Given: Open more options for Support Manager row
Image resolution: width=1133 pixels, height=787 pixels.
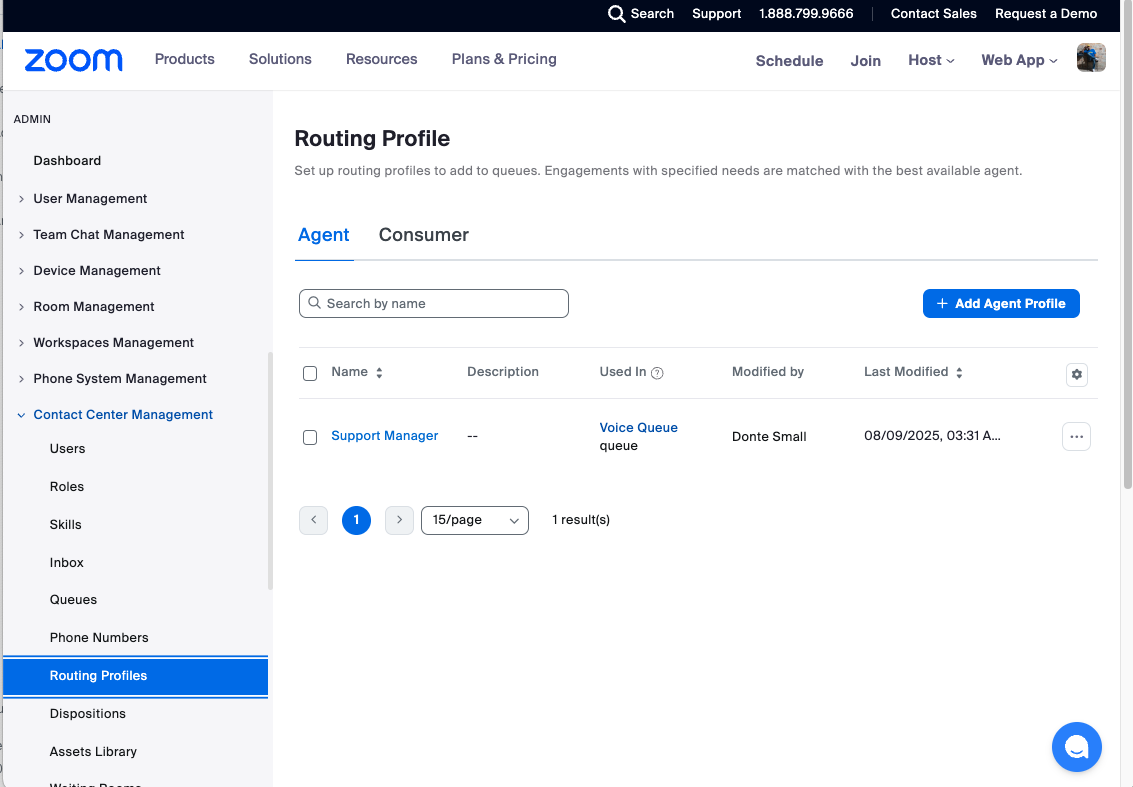Looking at the screenshot, I should pos(1076,437).
